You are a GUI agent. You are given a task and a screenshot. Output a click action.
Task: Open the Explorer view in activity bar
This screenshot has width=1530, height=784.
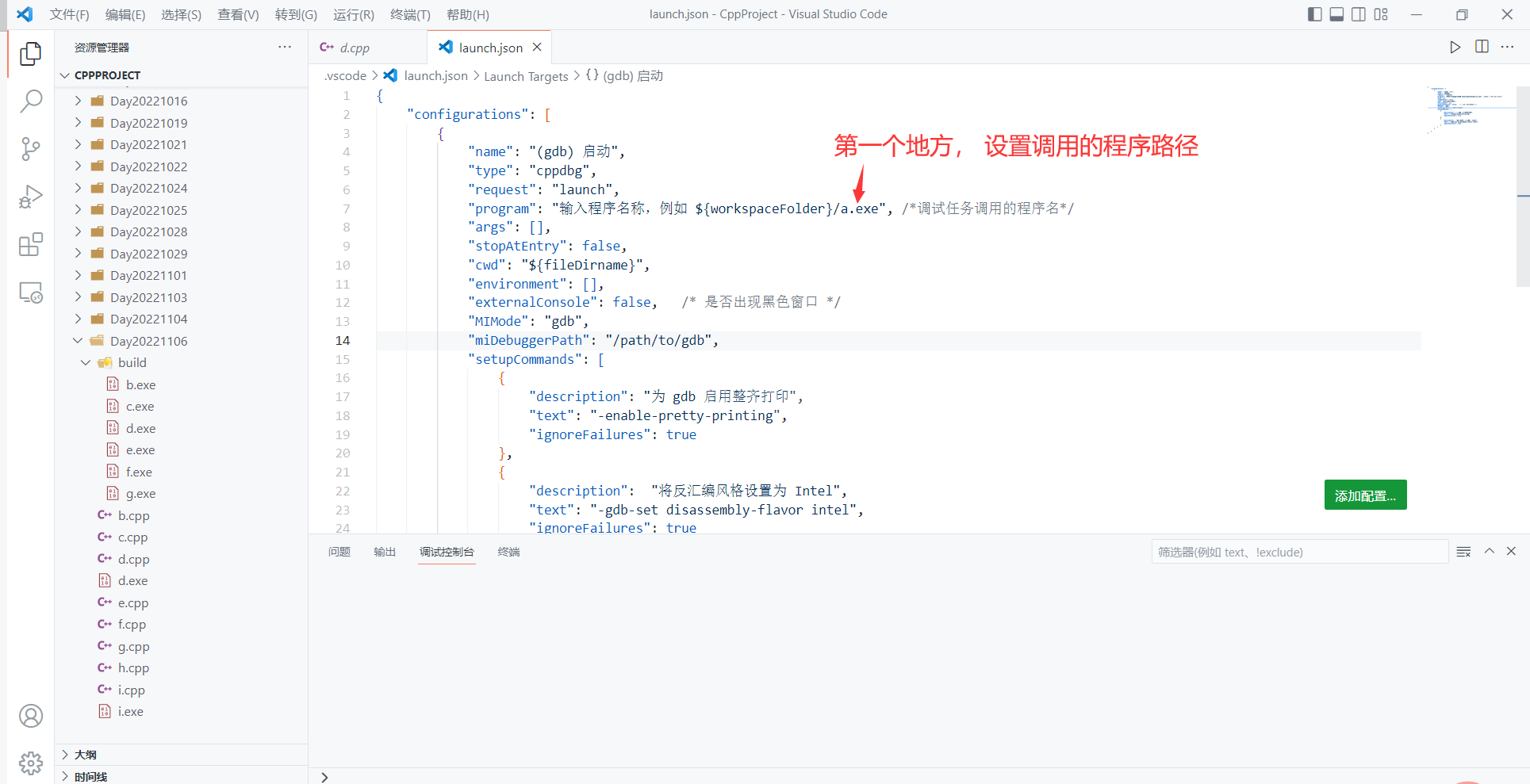31,53
